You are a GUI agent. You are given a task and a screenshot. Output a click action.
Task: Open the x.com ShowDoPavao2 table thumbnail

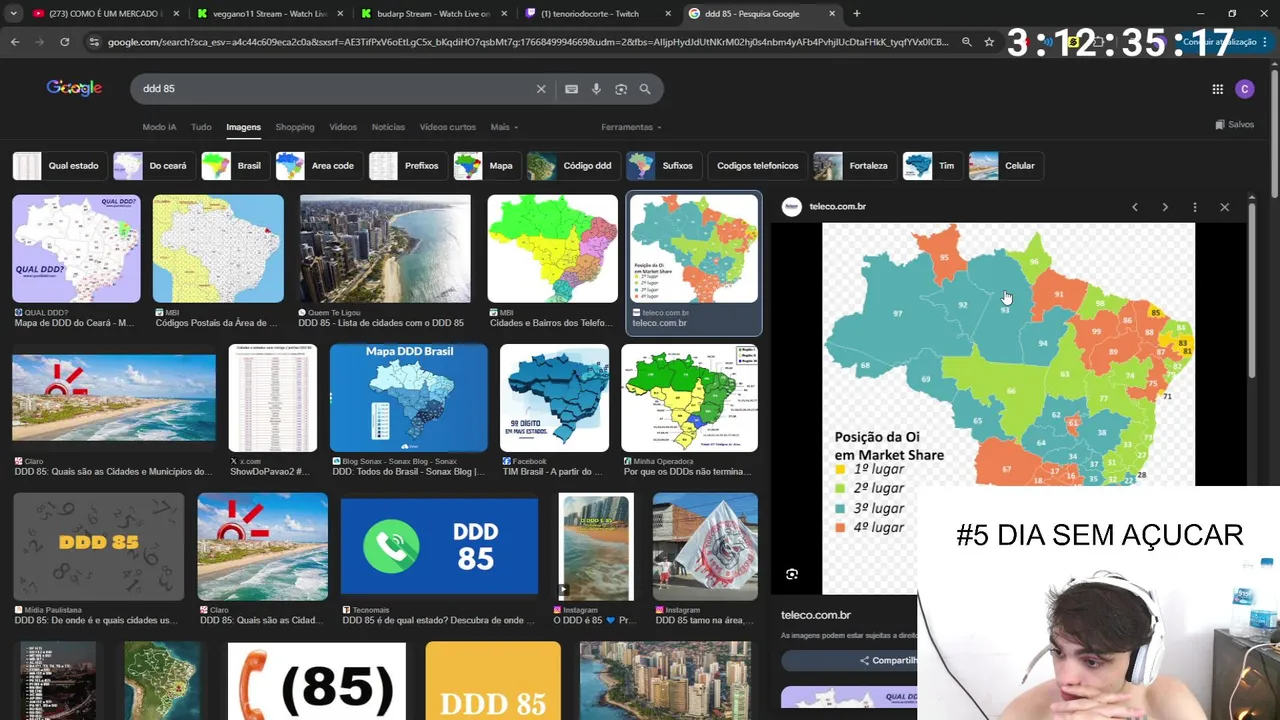(x=273, y=398)
